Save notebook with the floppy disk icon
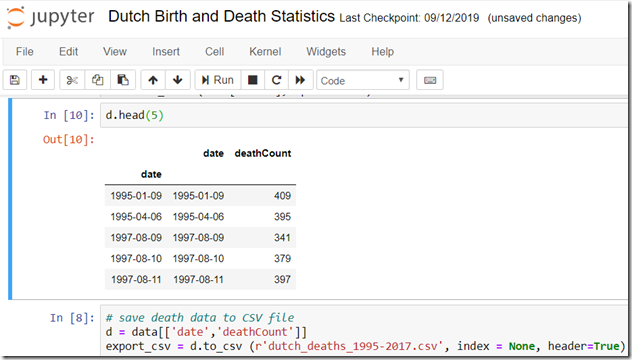The image size is (632, 360). (15, 80)
